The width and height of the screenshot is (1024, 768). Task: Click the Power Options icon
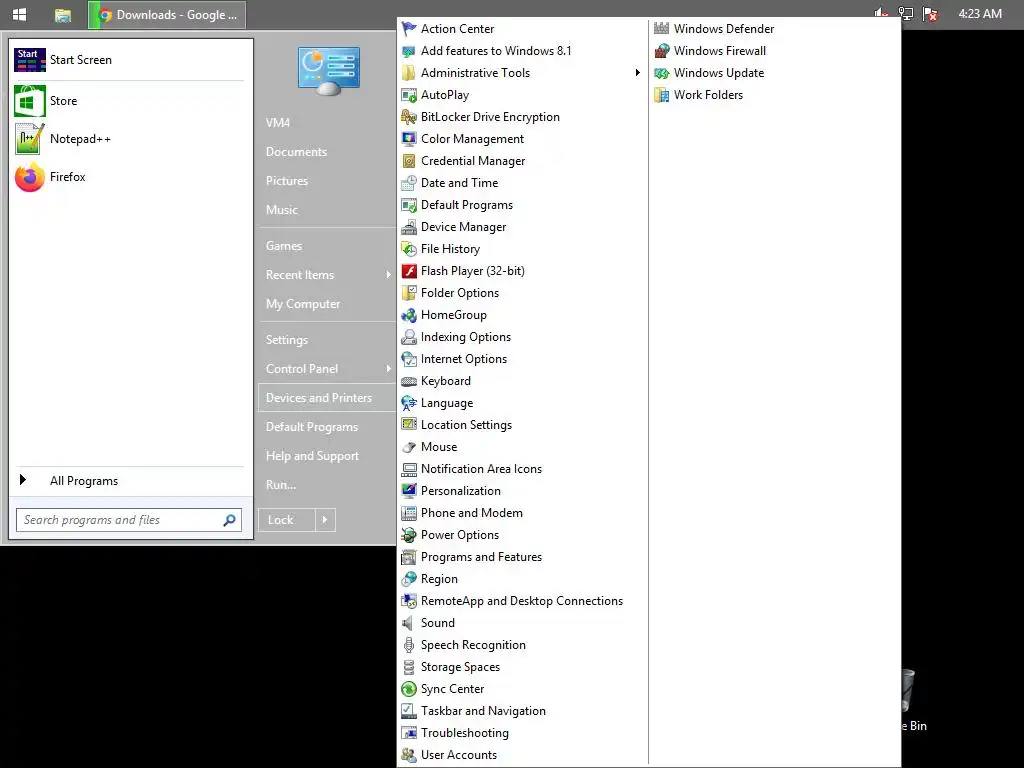coord(409,535)
